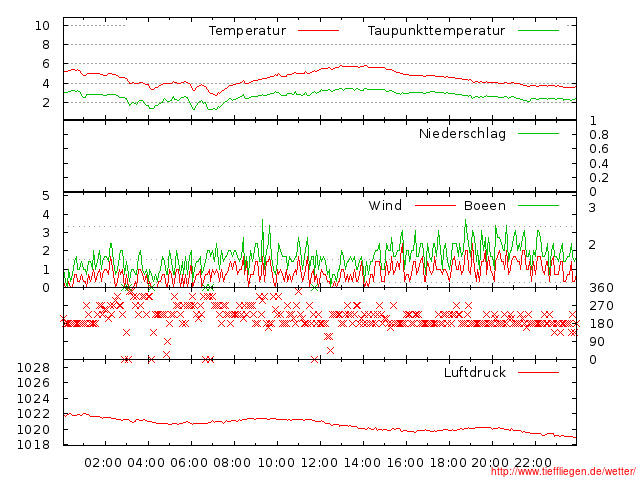Click the green Niederschlag legend line
The width and height of the screenshot is (640, 480).
coord(538,133)
